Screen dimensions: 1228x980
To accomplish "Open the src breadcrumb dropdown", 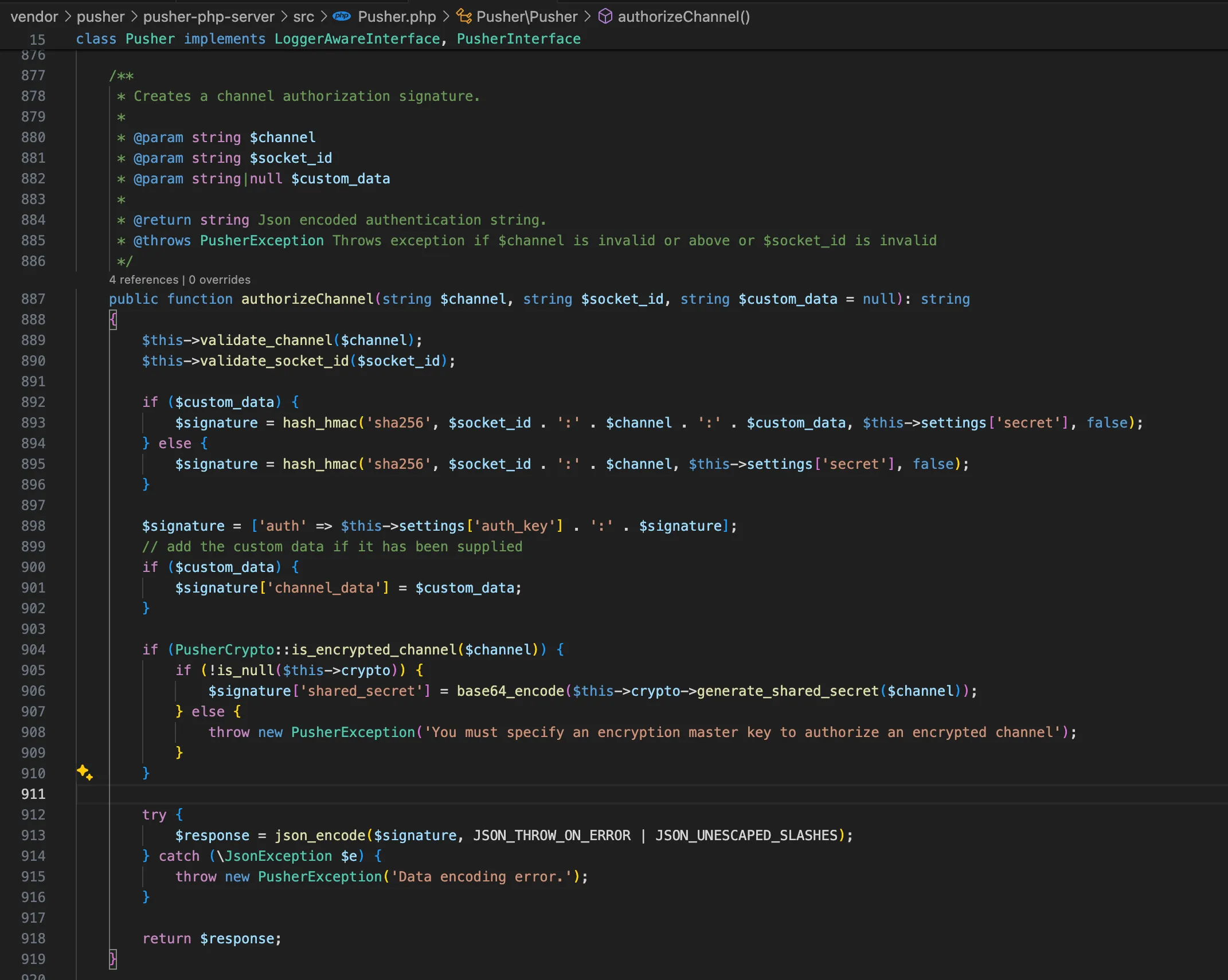I will [x=304, y=17].
